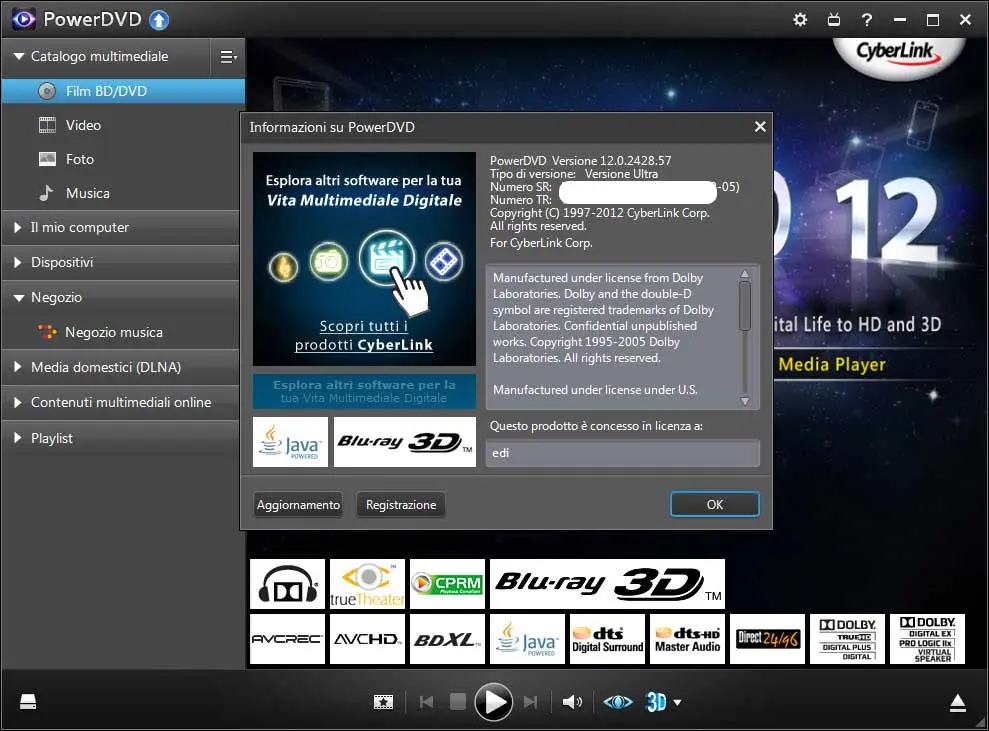This screenshot has width=989, height=731.
Task: Start playback with the Play button
Action: (493, 702)
